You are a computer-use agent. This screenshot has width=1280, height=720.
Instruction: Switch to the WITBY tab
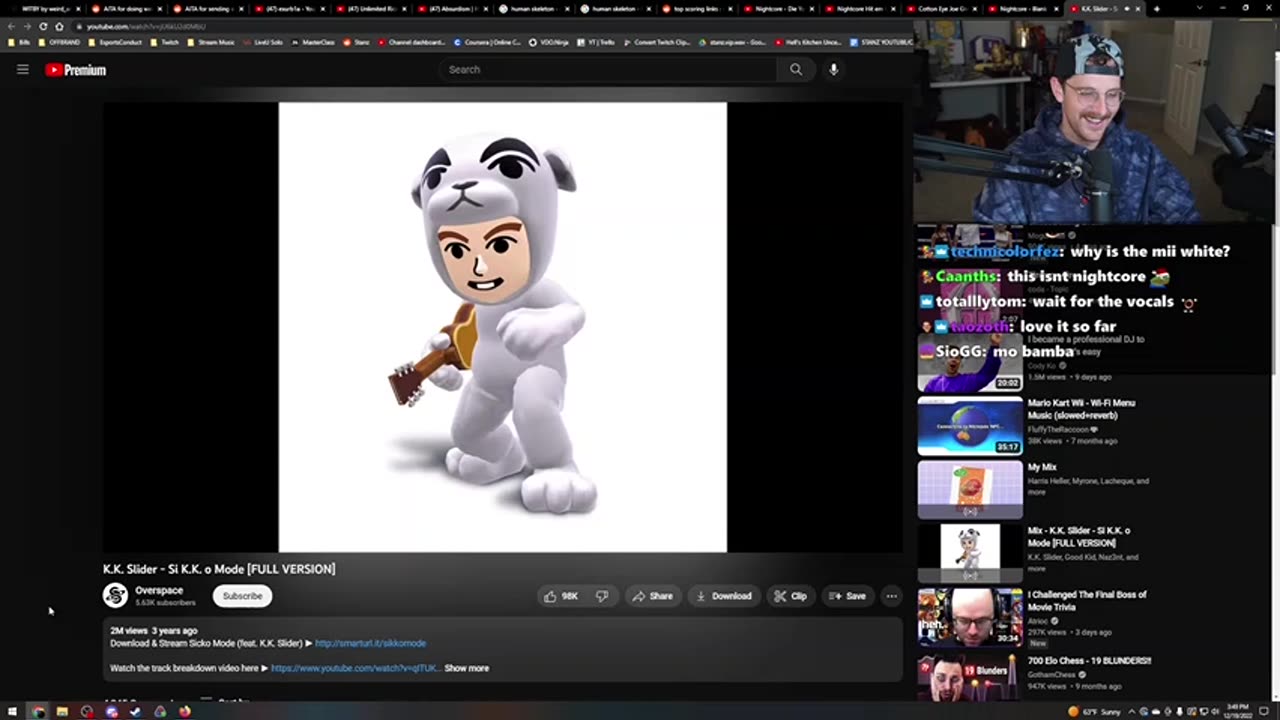coord(43,9)
